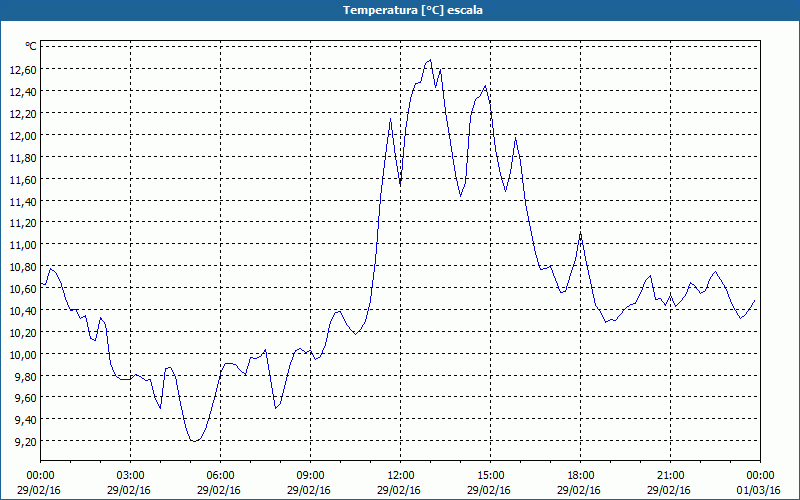This screenshot has height=500, width=800.
Task: Click the 03:00 time axis label
Action: 131,476
